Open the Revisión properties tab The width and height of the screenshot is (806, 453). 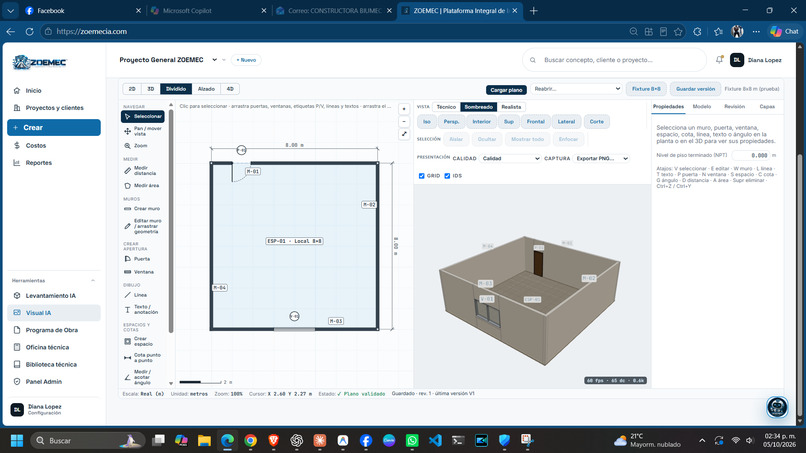click(x=735, y=106)
